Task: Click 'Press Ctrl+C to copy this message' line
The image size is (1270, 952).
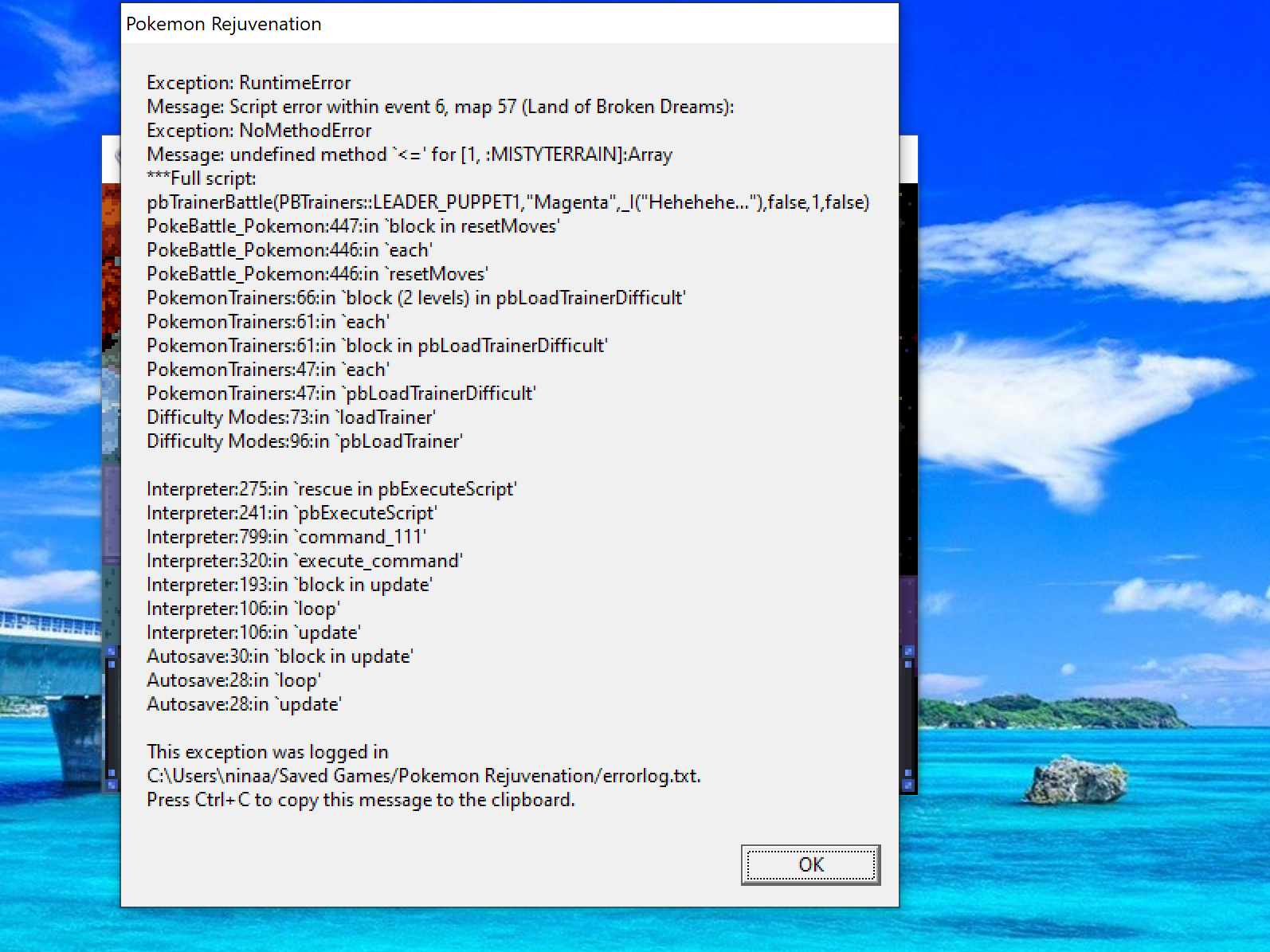Action: 361,800
